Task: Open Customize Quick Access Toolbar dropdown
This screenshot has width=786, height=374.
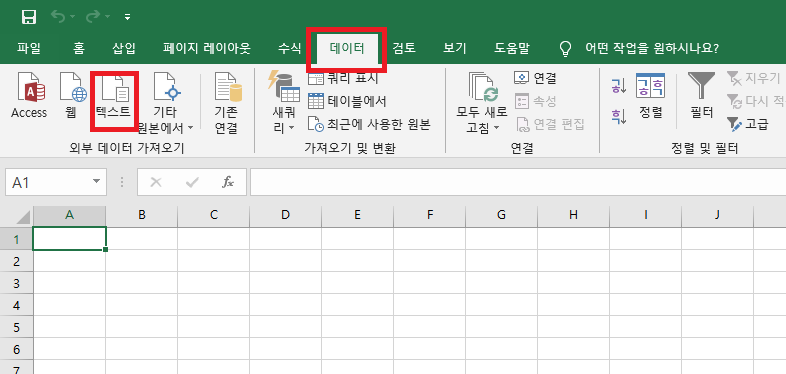Action: [x=127, y=18]
